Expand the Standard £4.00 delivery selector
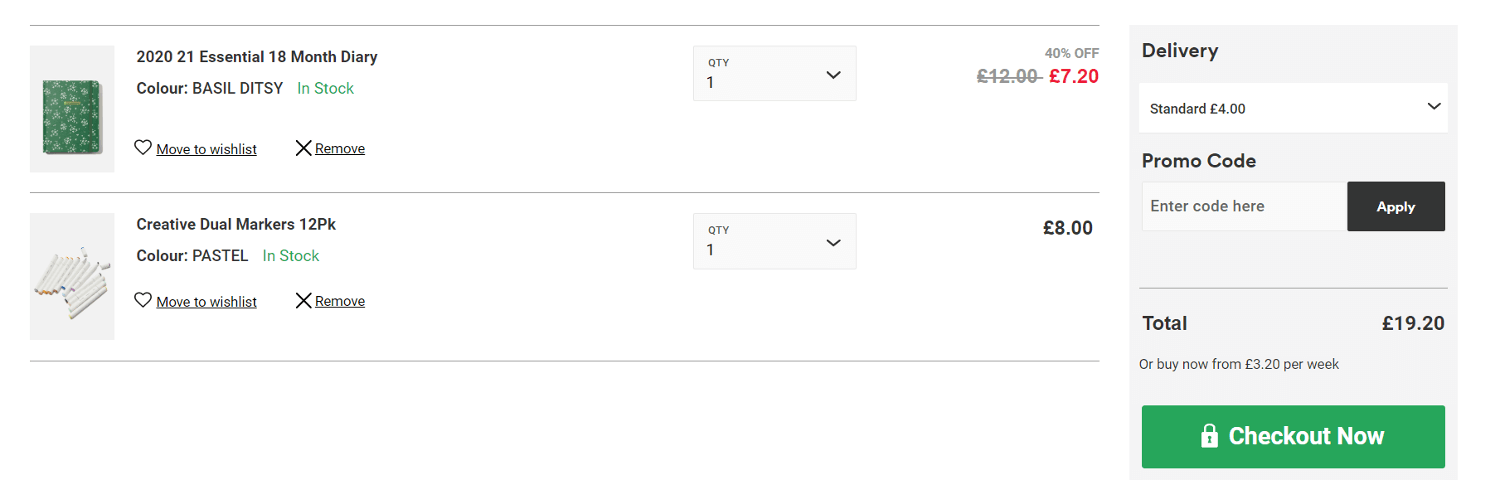The image size is (1500, 480). tap(1293, 108)
